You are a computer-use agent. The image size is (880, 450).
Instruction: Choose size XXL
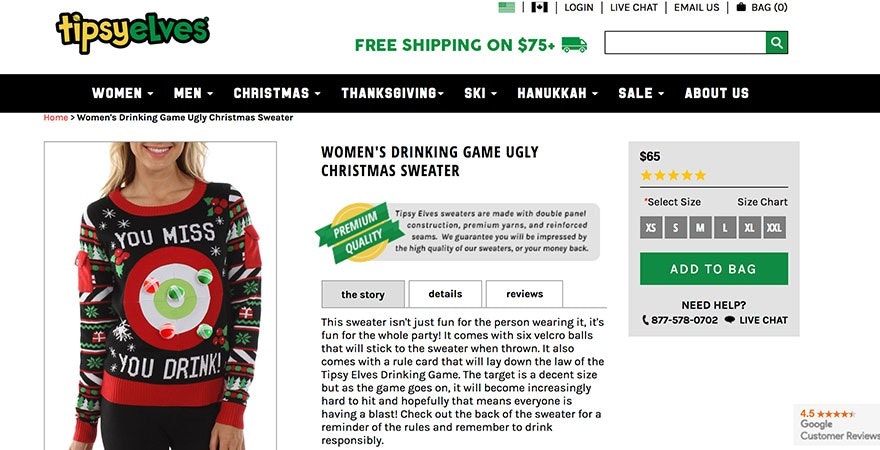pos(774,228)
